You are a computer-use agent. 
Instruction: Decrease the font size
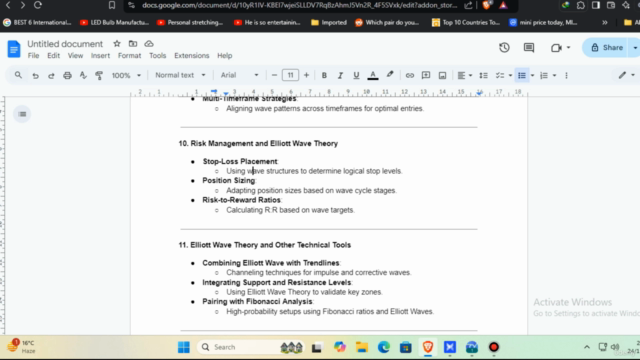pos(274,75)
